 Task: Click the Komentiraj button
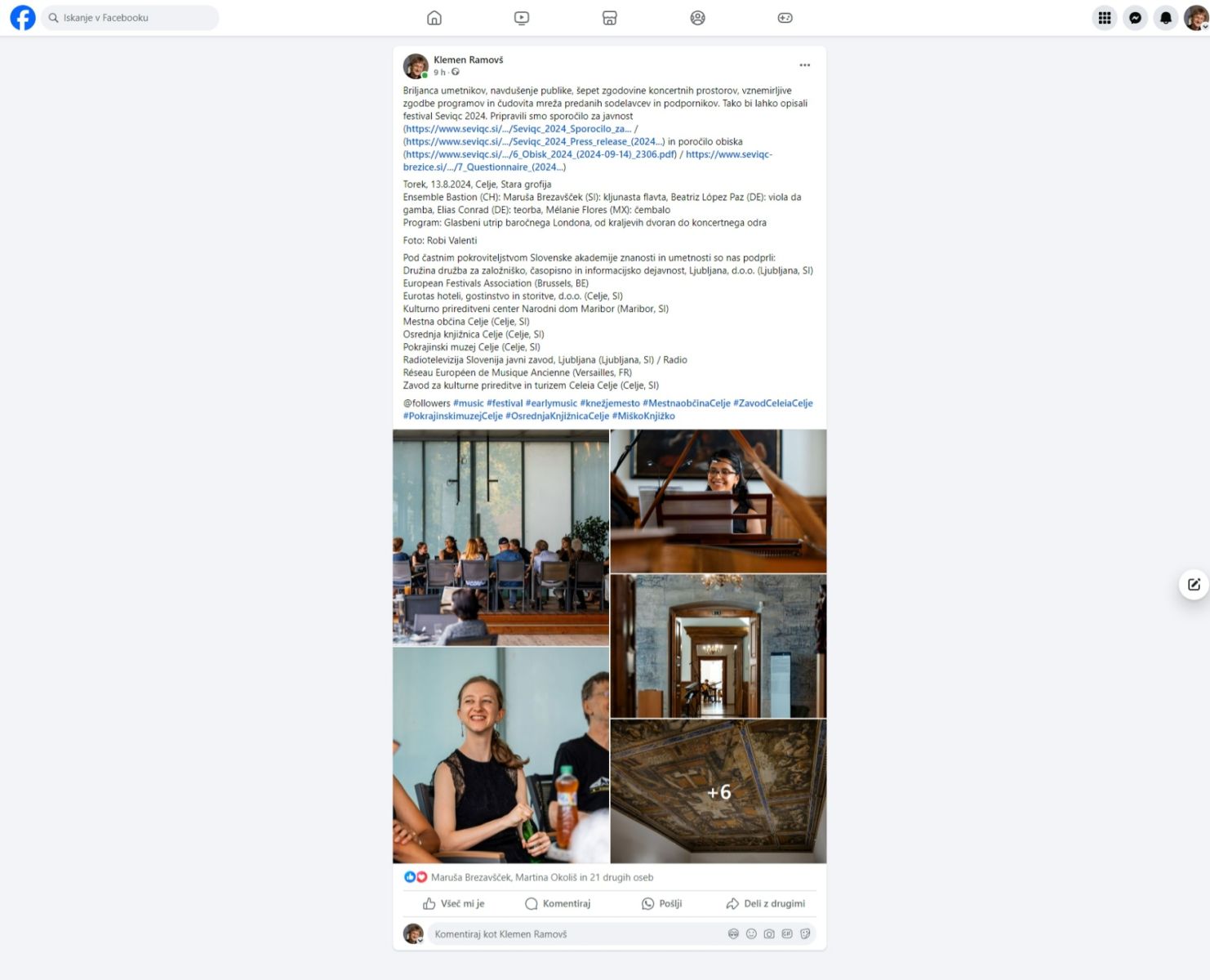558,903
